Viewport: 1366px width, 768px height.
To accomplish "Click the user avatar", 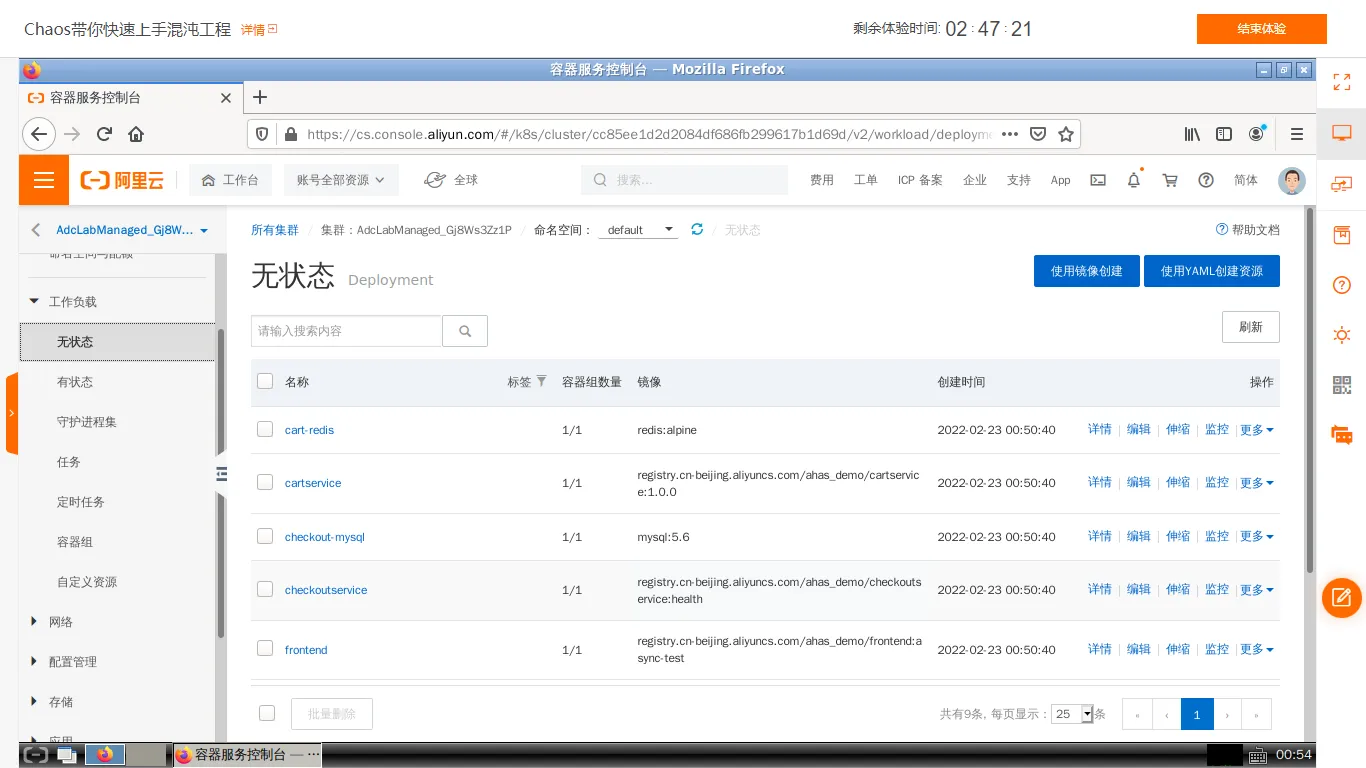I will click(x=1292, y=180).
